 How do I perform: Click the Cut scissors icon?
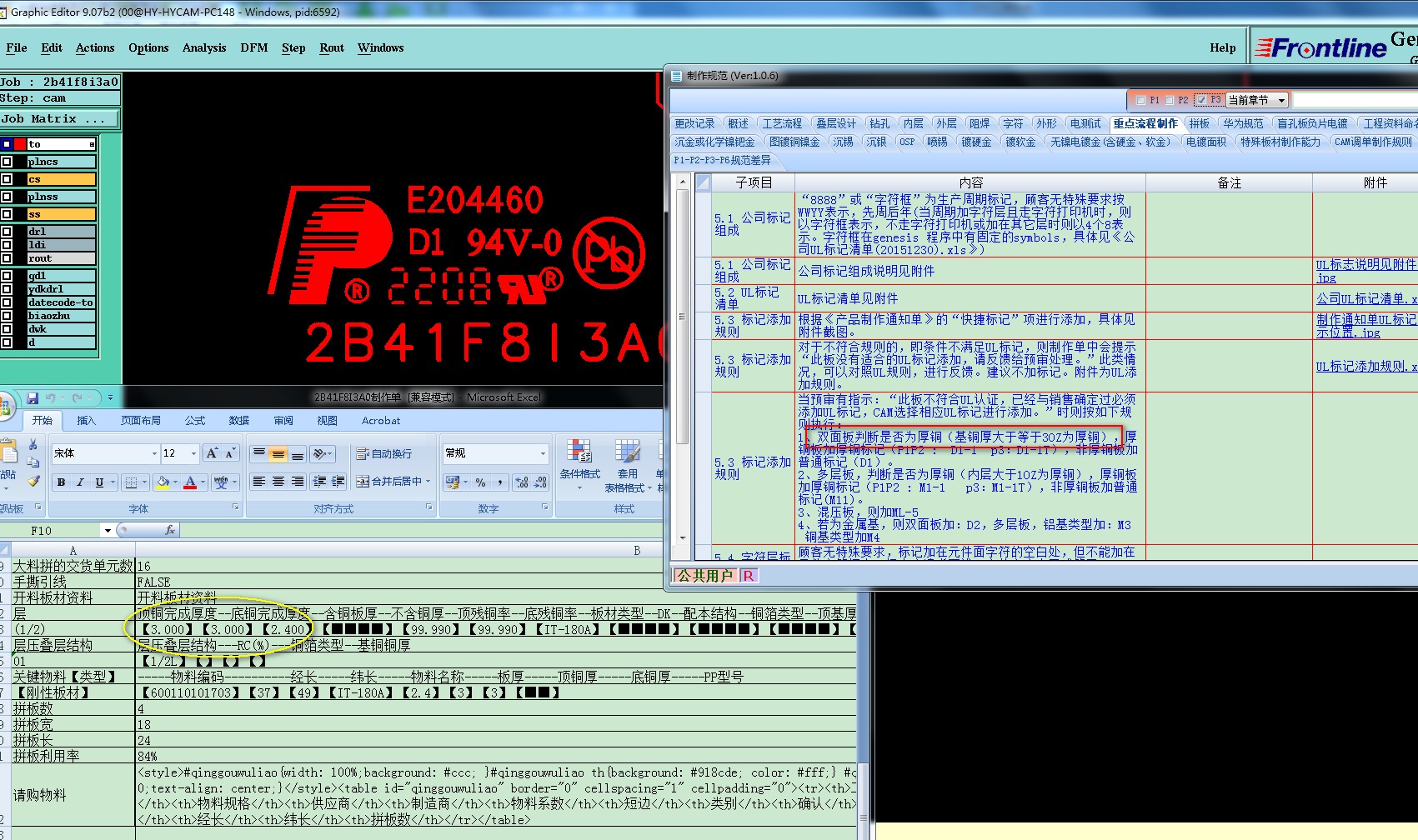pos(33,445)
